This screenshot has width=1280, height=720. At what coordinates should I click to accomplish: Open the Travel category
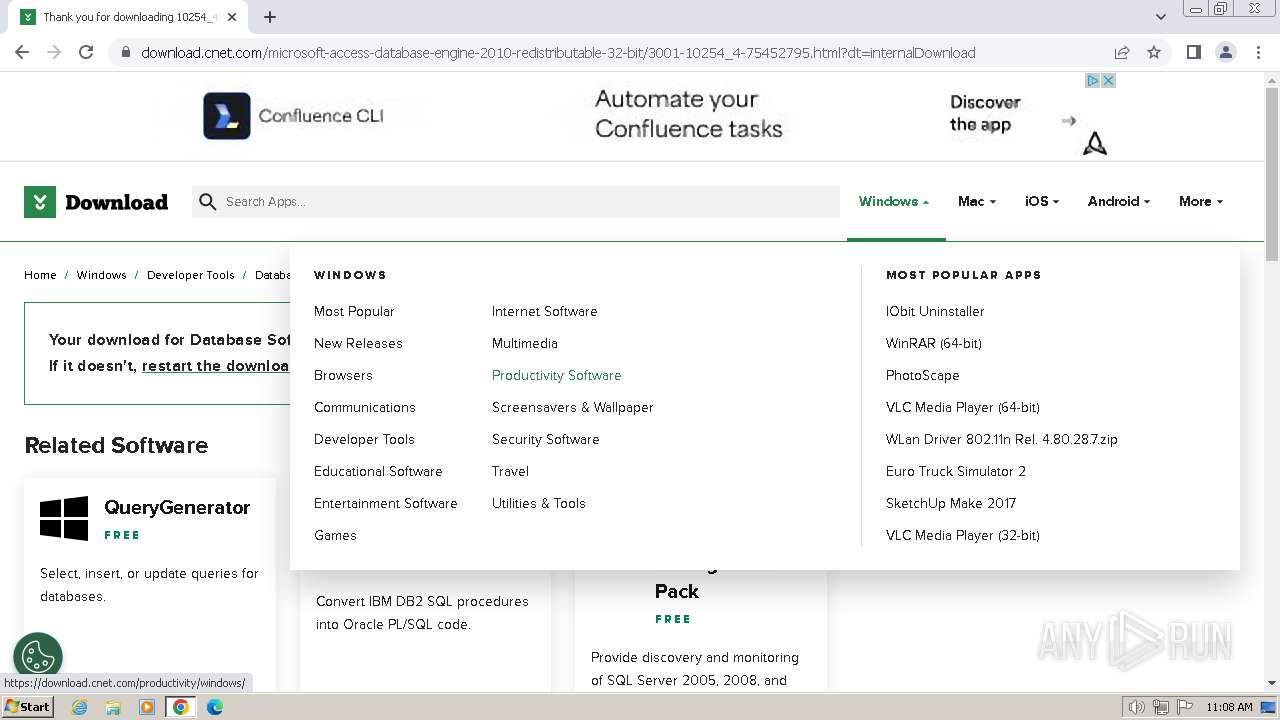(510, 472)
